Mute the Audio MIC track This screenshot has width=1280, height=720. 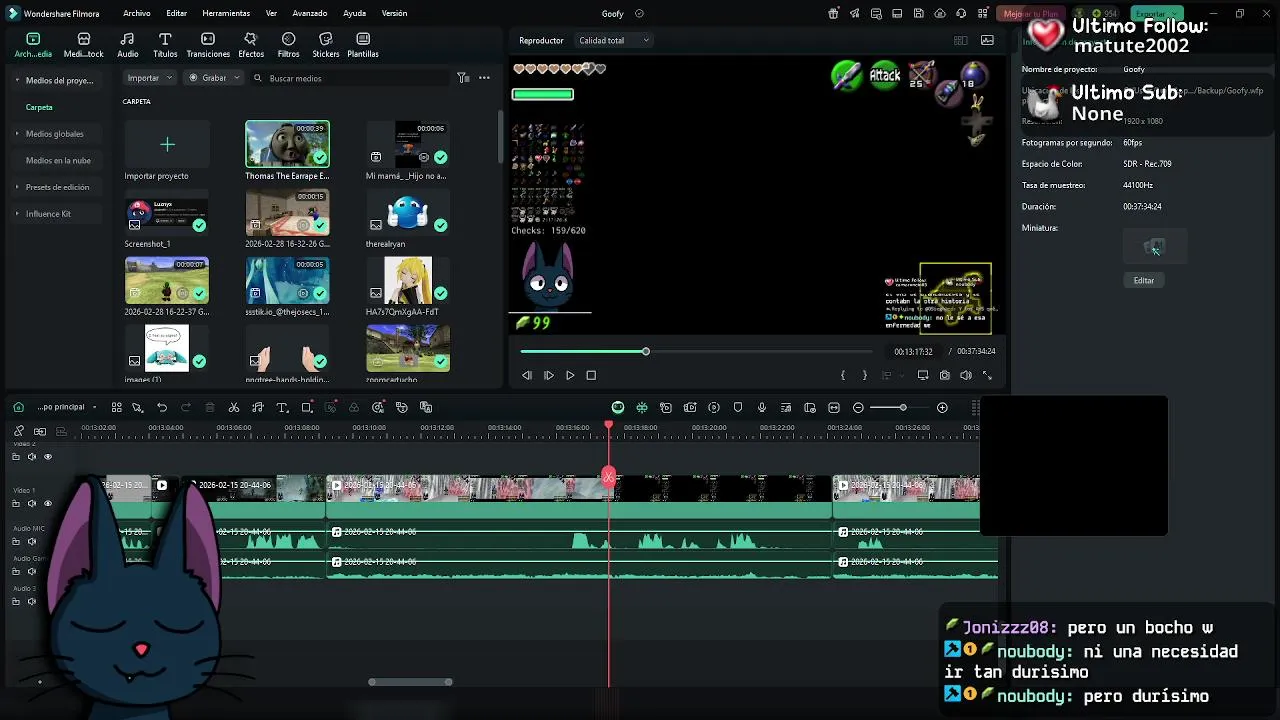(x=32, y=541)
